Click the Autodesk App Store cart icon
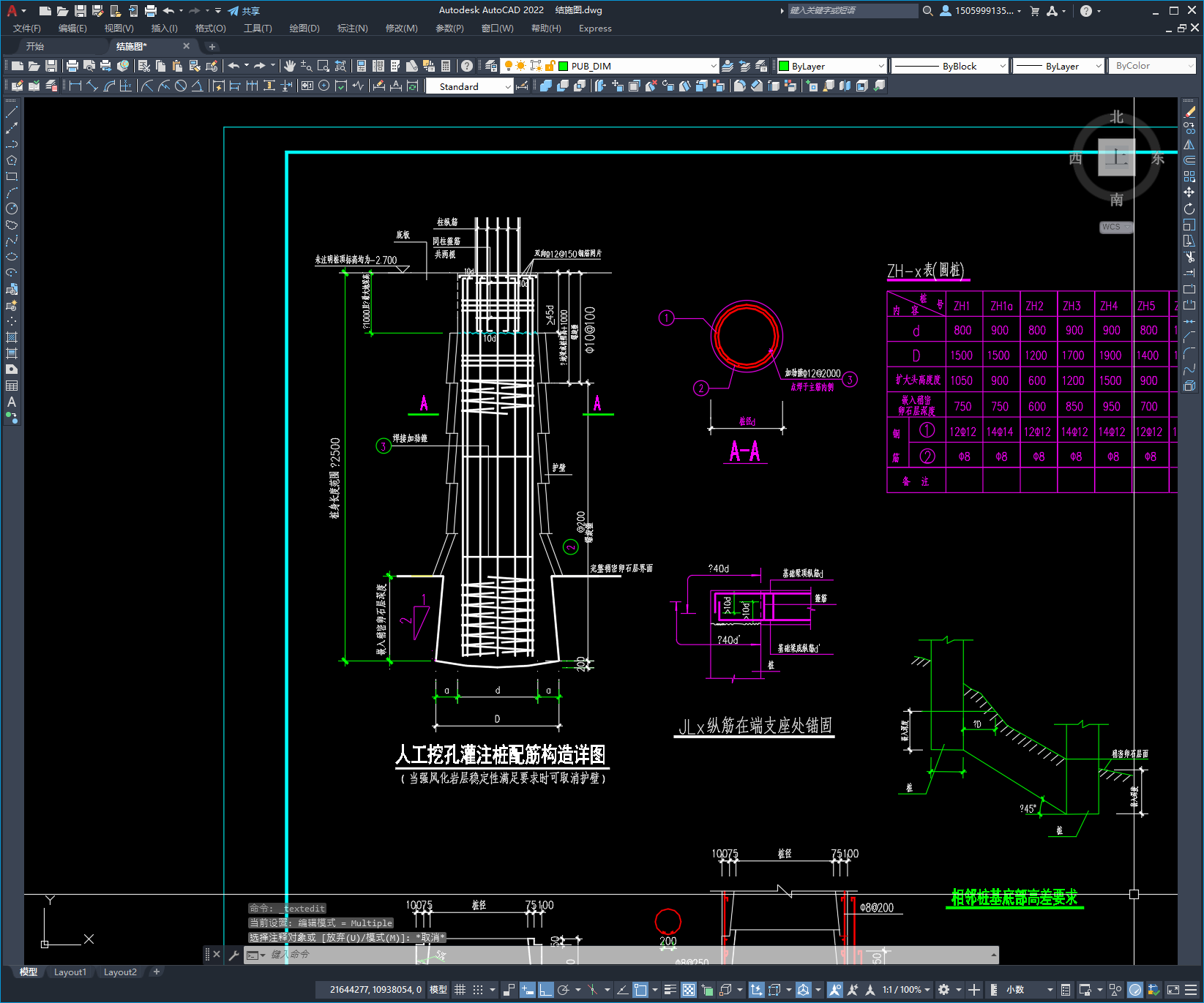Viewport: 1204px width, 1003px height. point(1034,11)
